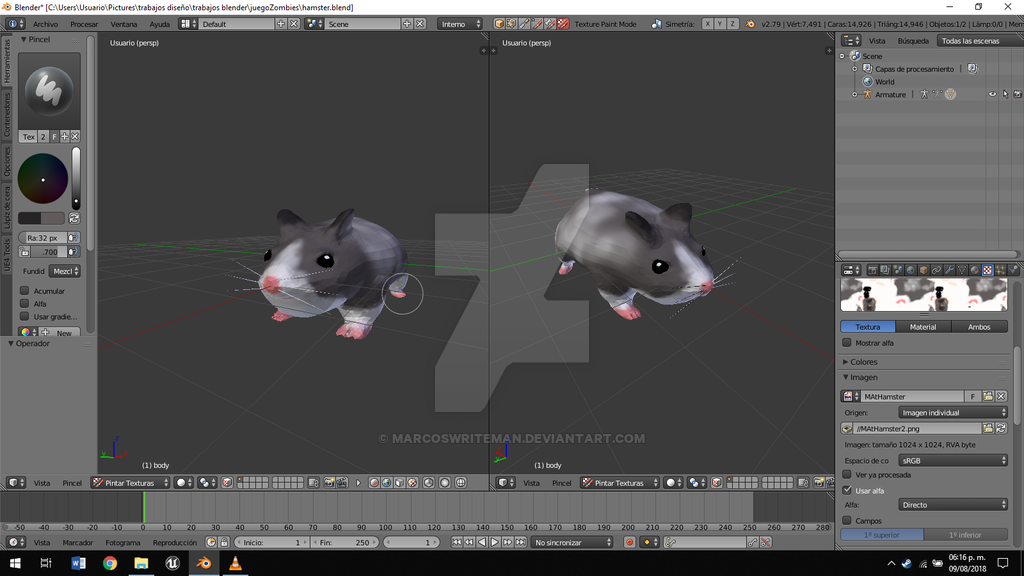The width and height of the screenshot is (1024, 576).
Task: Open Microsoft Word from the taskbar
Action: click(78, 563)
